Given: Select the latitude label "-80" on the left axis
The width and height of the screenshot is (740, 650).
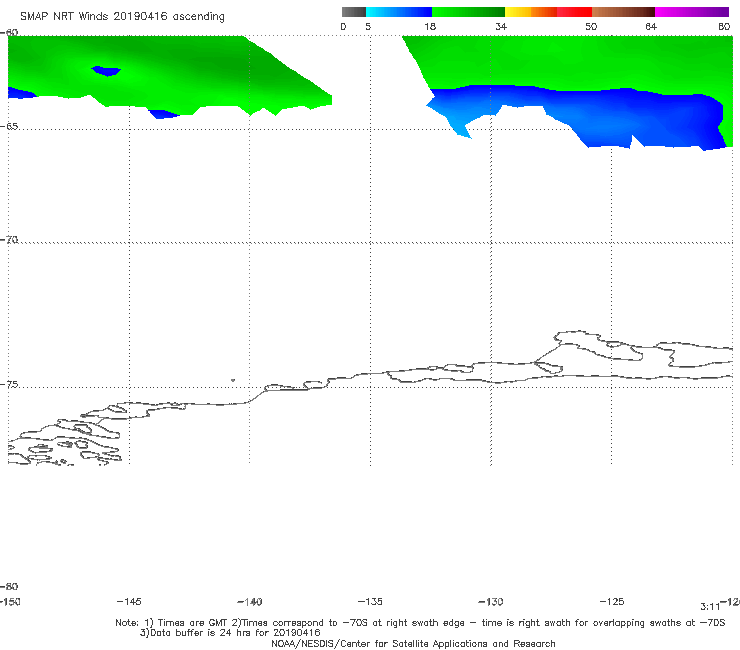Looking at the screenshot, I should click(x=9, y=586).
